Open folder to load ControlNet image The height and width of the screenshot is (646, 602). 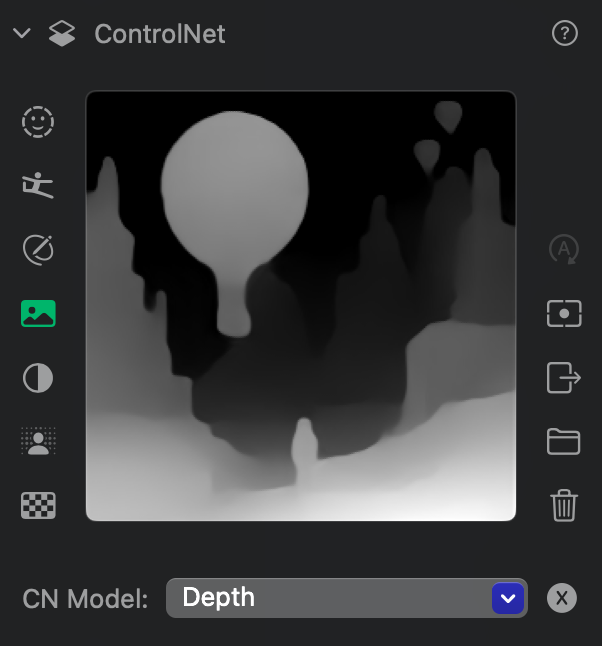563,442
